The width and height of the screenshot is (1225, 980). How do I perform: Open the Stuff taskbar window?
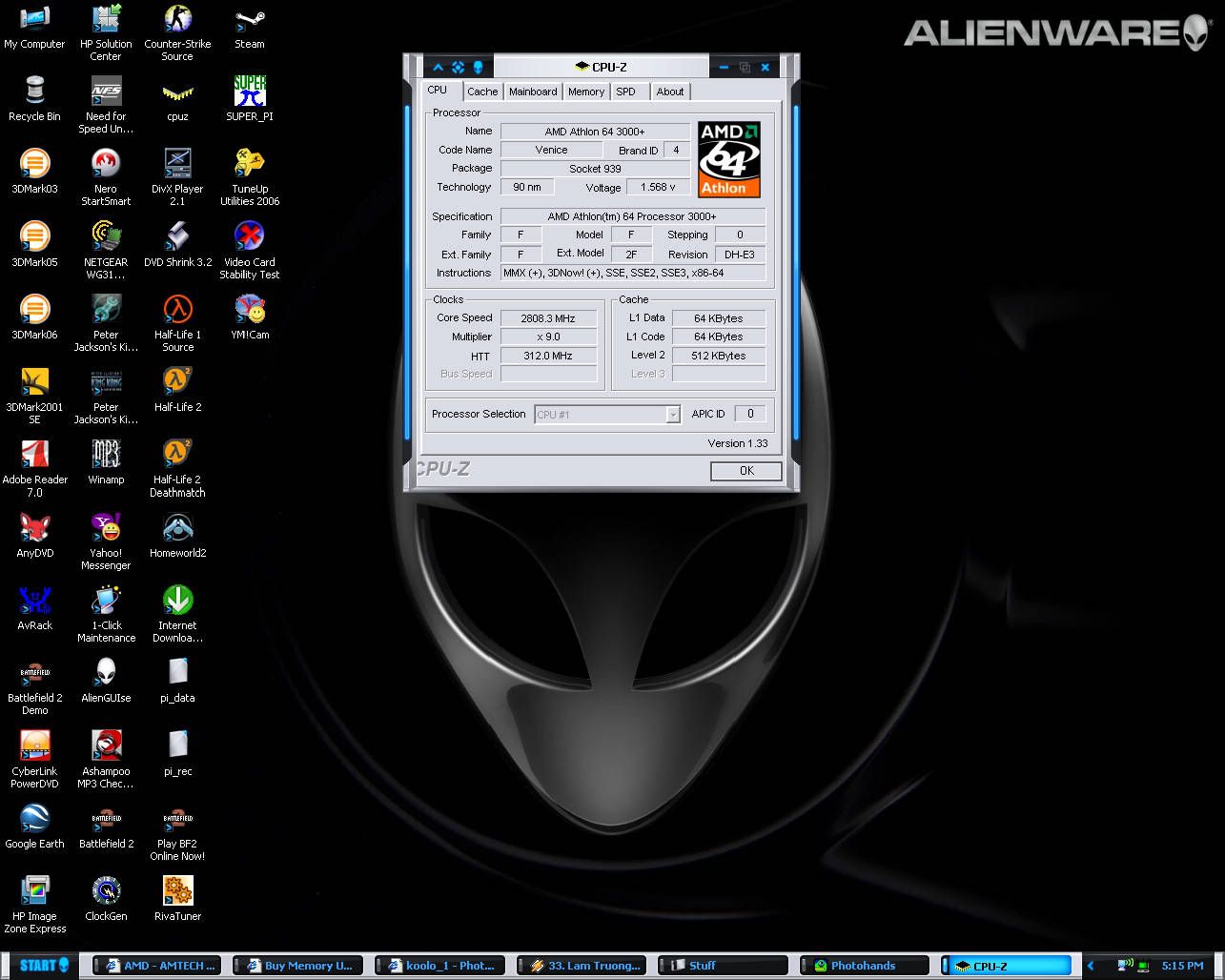point(724,966)
